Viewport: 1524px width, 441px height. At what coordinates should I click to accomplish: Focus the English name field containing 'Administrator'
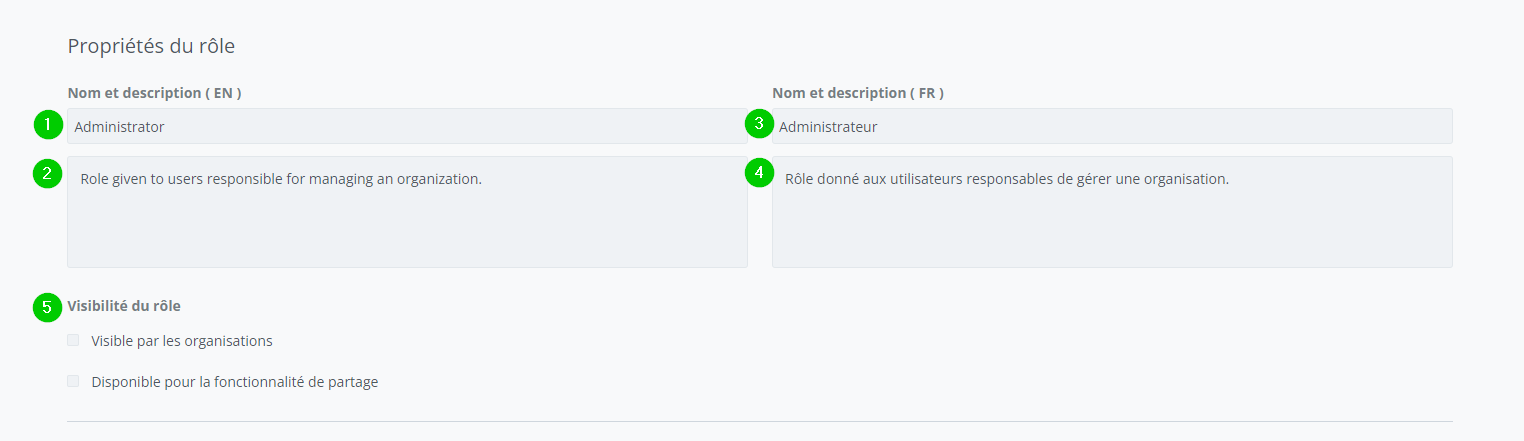(407, 127)
